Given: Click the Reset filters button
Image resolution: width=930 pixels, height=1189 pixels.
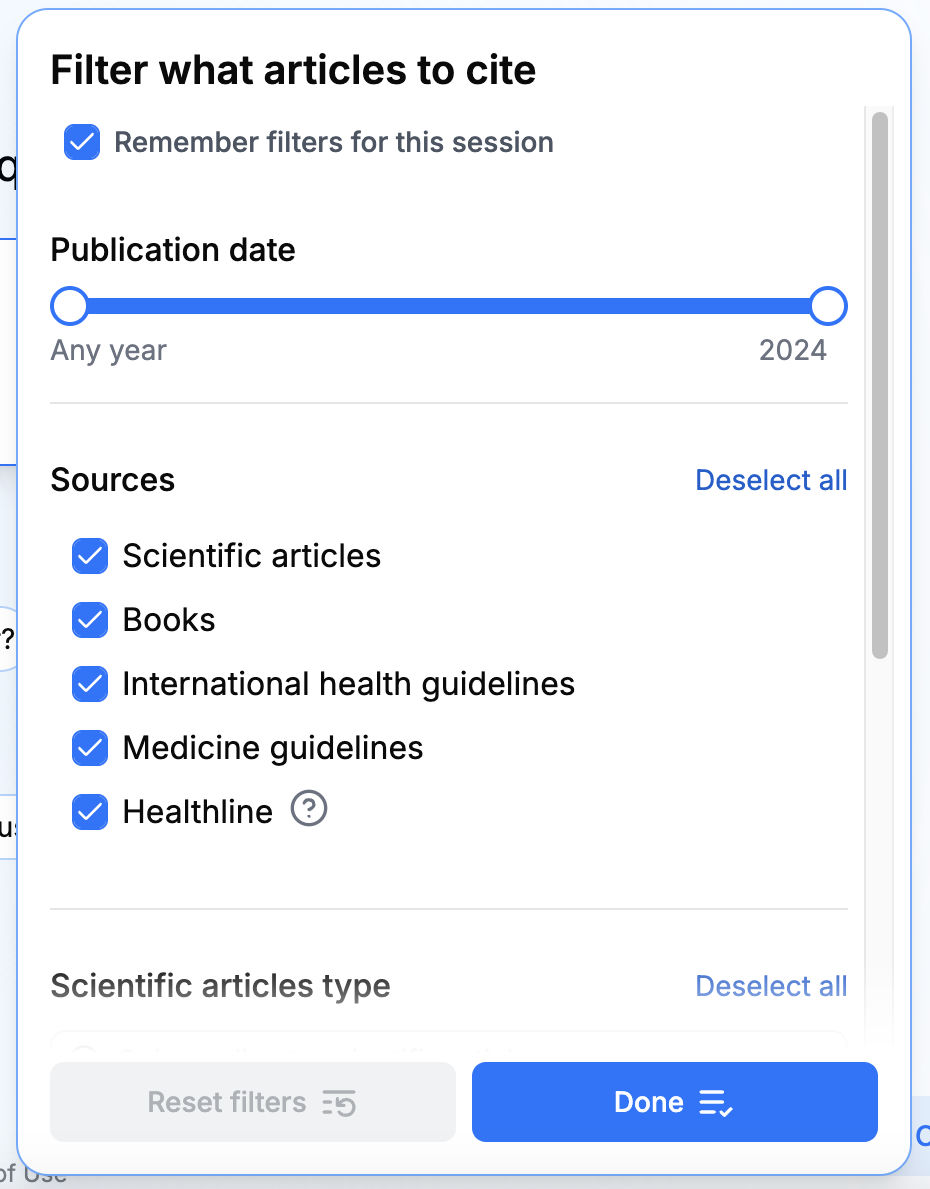Looking at the screenshot, I should (x=252, y=1102).
